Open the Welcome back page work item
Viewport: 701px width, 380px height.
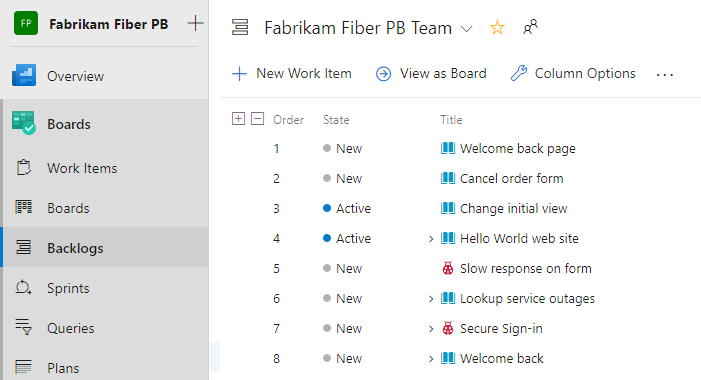pos(518,148)
